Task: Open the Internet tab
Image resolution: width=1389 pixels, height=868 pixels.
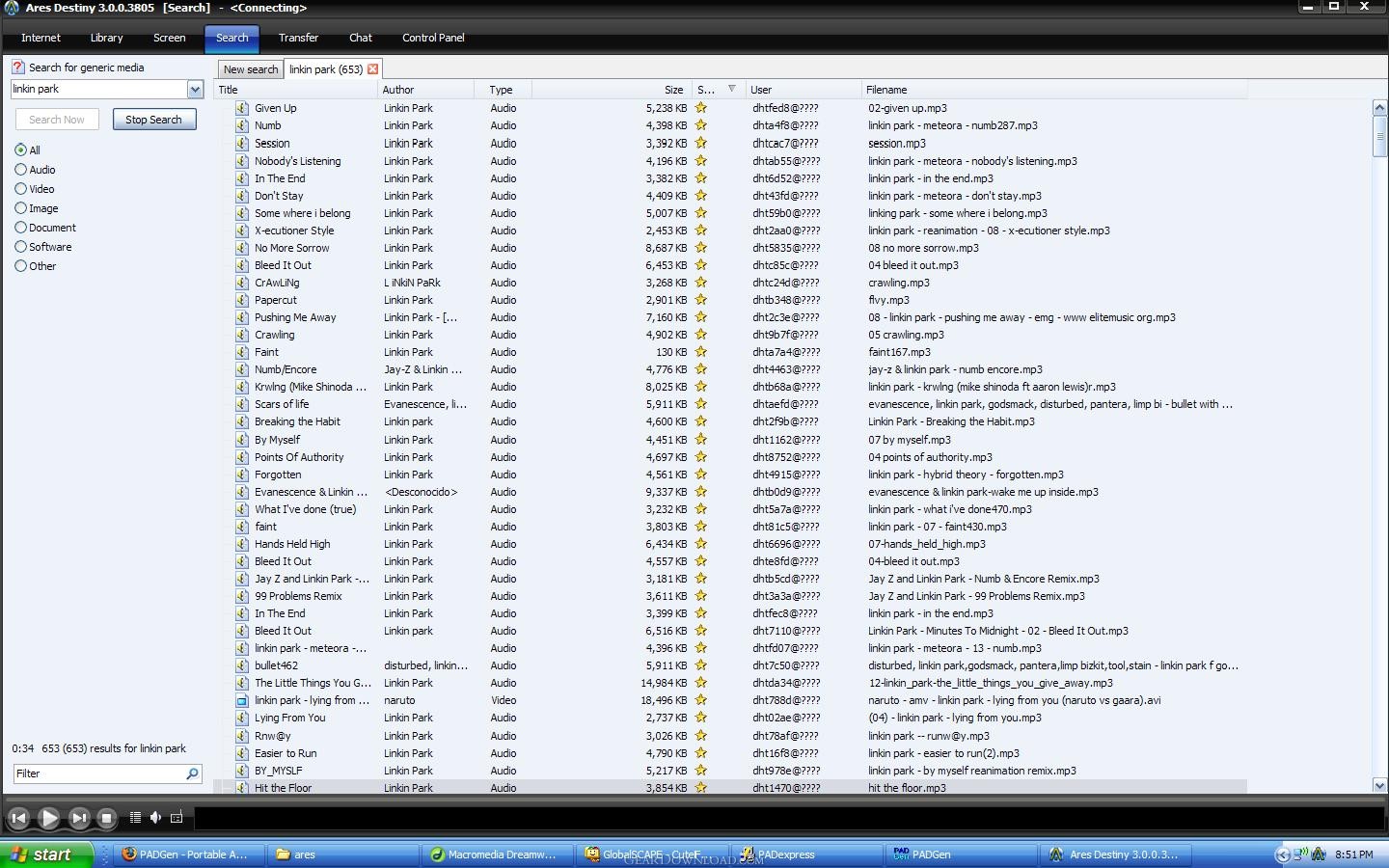Action: [41, 39]
